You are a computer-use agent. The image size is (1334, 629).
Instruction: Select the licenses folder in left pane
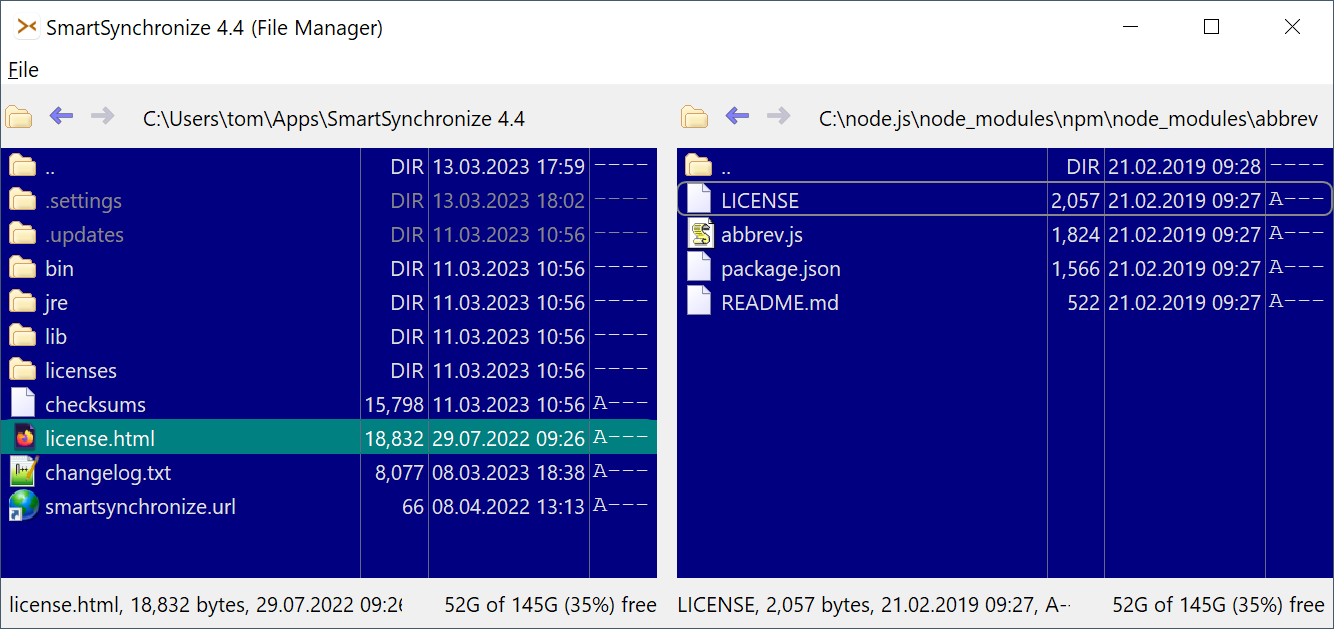[80, 371]
